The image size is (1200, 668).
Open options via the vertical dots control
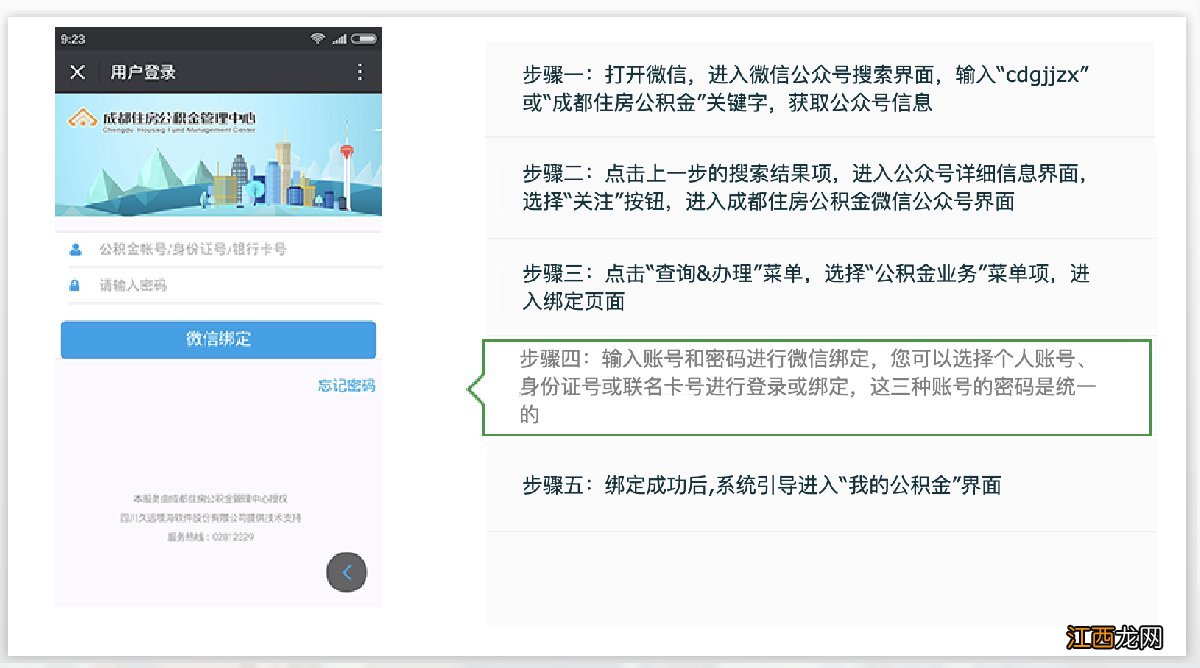click(x=361, y=70)
